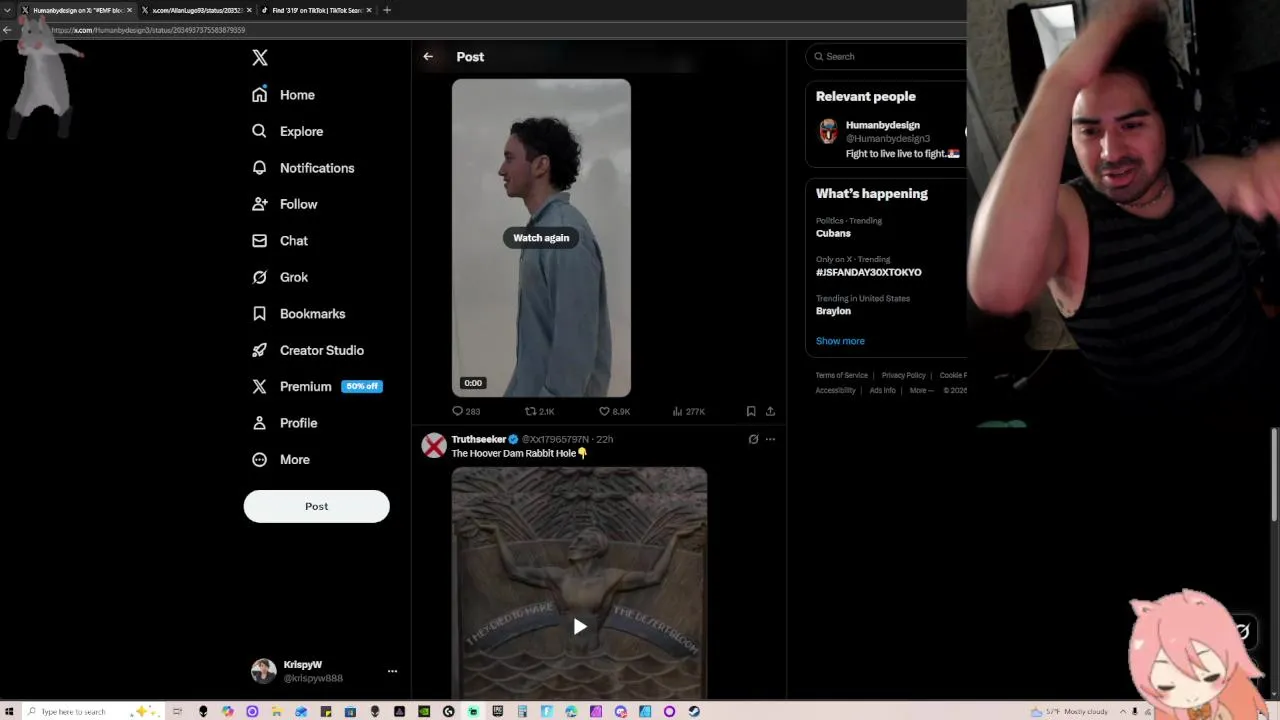This screenshot has height=720, width=1280.
Task: Click Show more under What's happening
Action: click(x=840, y=341)
